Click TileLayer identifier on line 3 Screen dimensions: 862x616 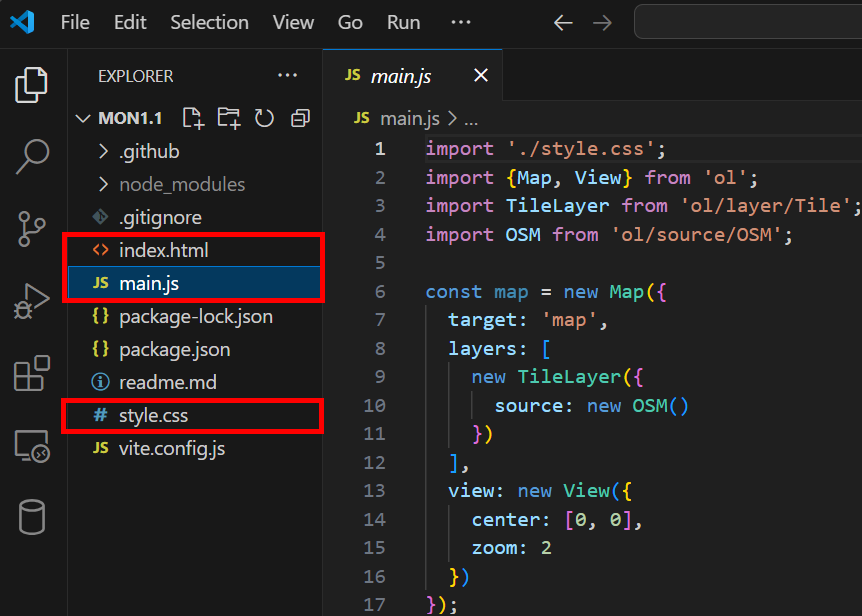(x=557, y=206)
